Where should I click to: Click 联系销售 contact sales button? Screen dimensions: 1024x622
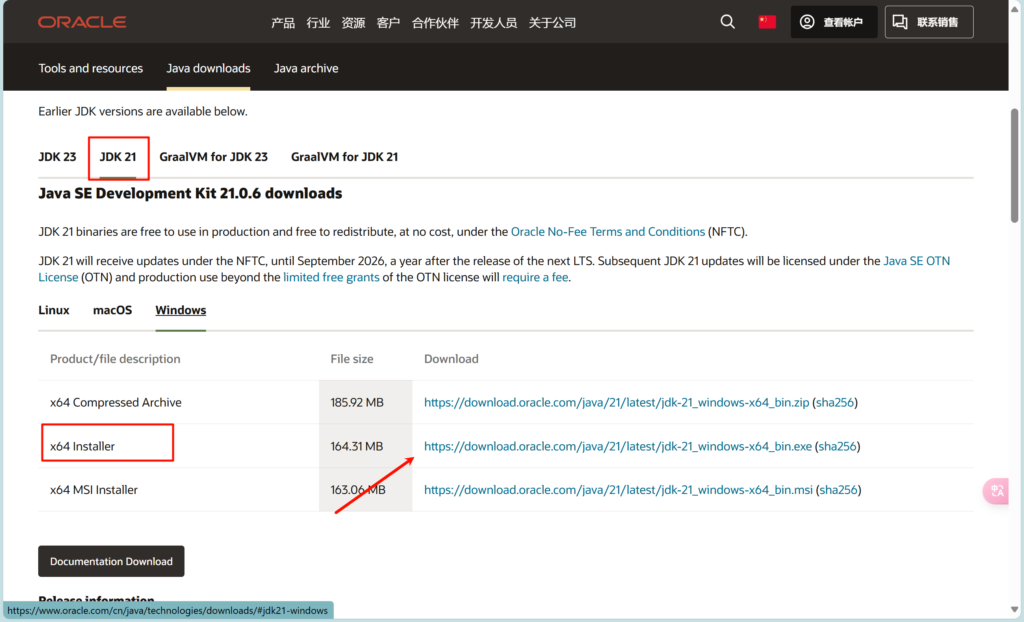[x=929, y=22]
